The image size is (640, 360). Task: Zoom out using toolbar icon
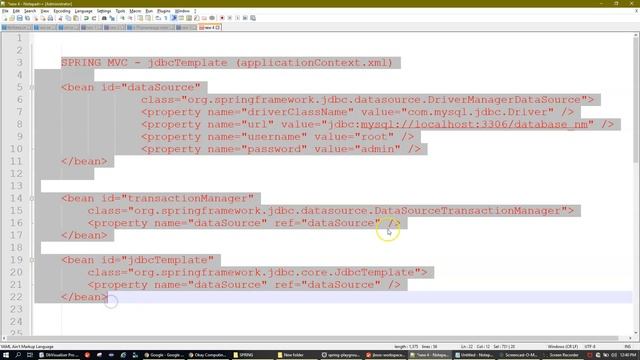pos(131,18)
